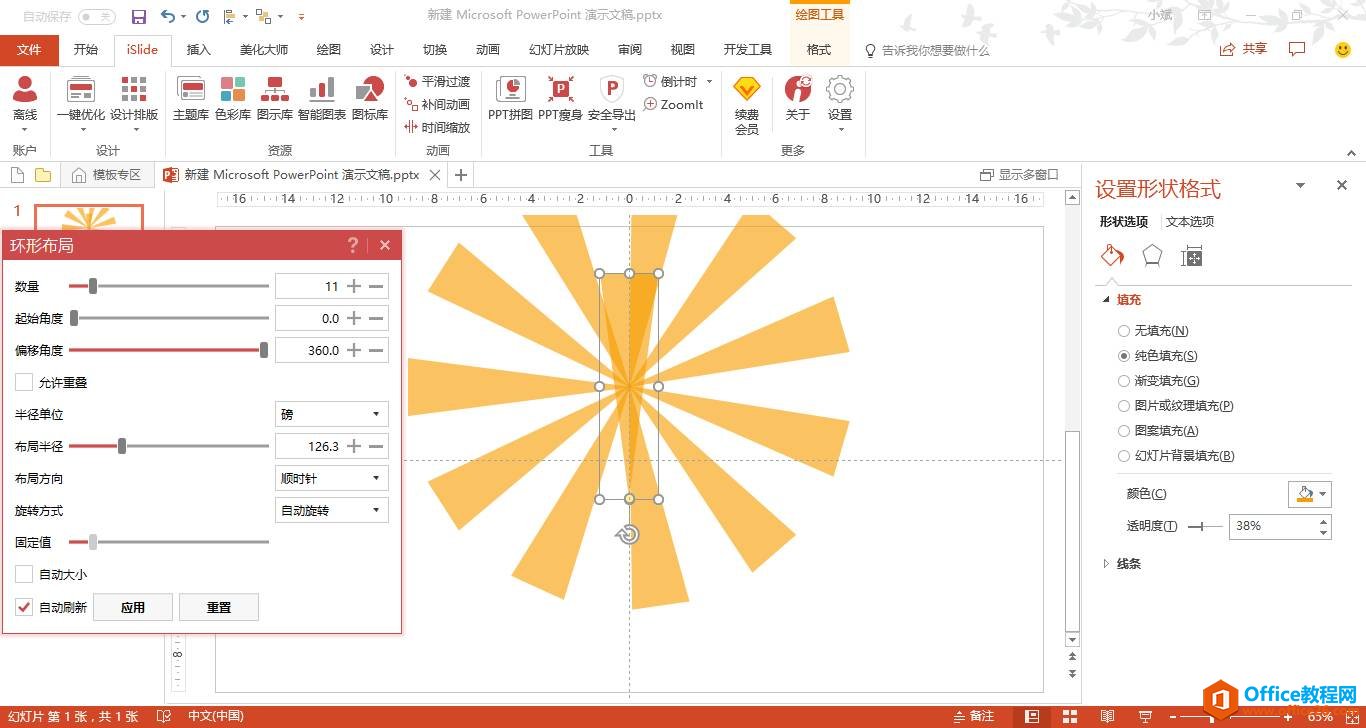Image resolution: width=1366 pixels, height=728 pixels.
Task: Open the 主题库 resource library
Action: coord(190,97)
